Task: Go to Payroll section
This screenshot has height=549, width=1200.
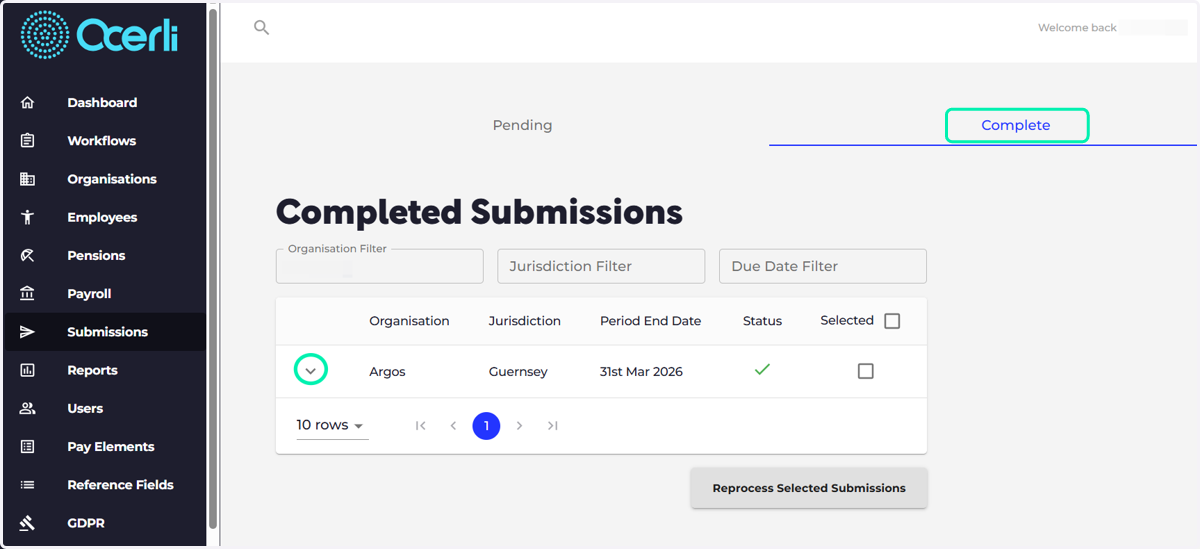Action: (89, 293)
